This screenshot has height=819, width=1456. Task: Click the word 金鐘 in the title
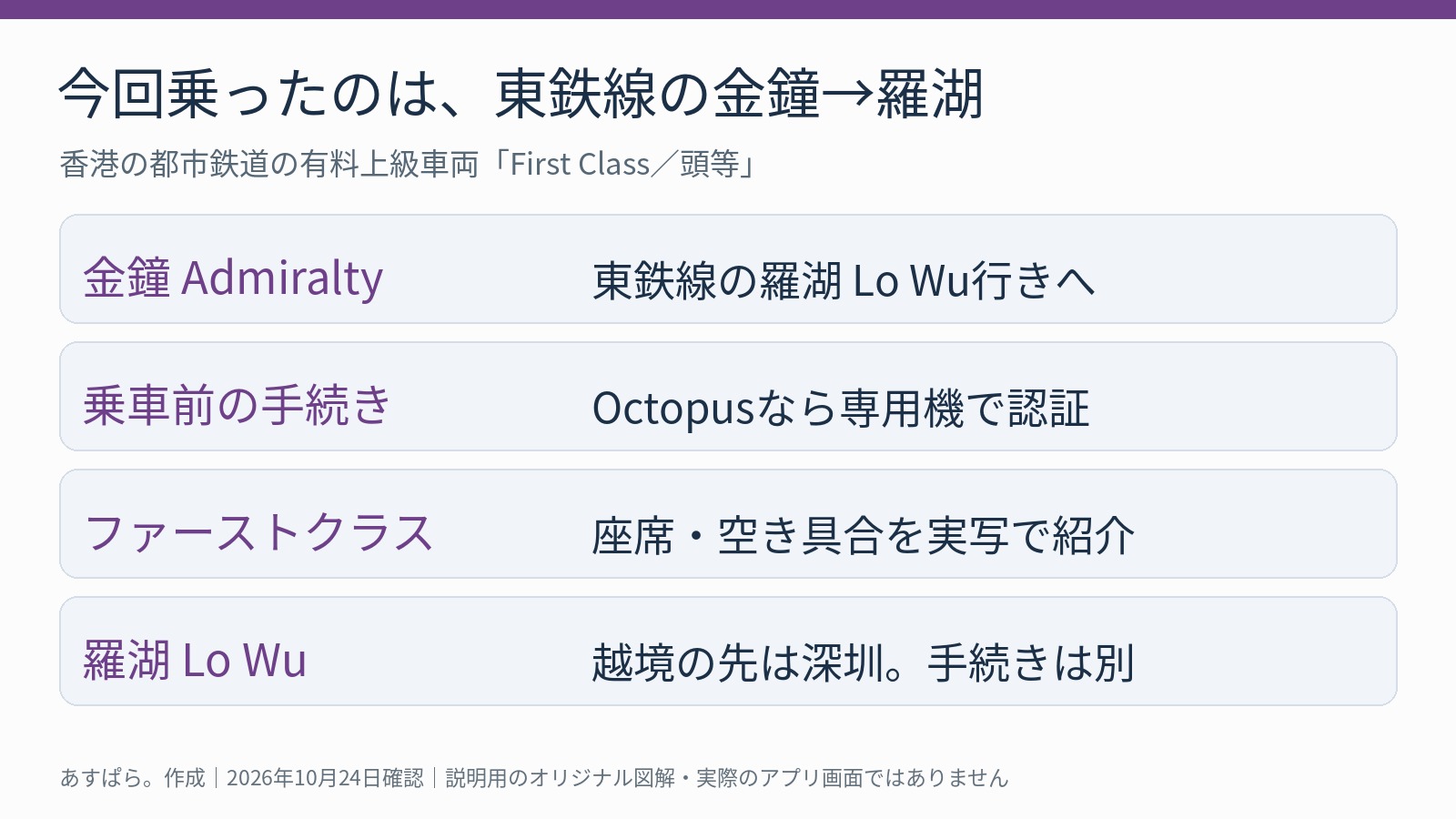[x=766, y=94]
